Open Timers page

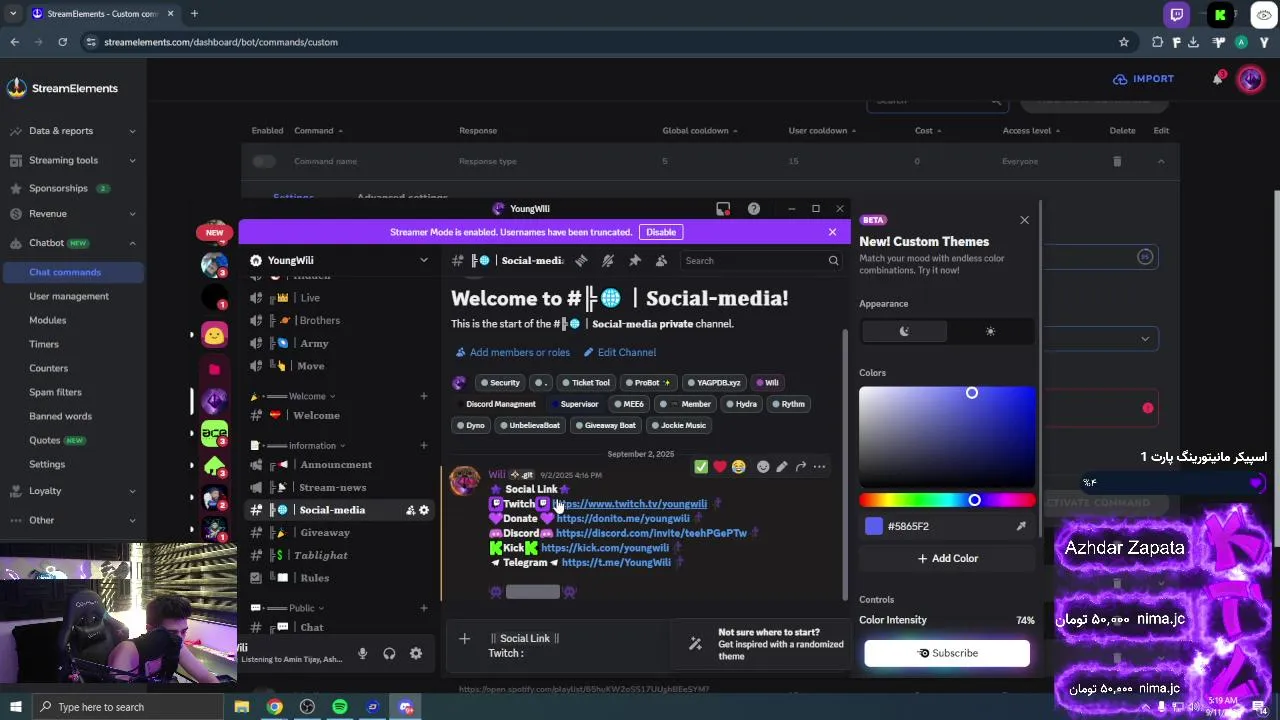click(x=44, y=344)
